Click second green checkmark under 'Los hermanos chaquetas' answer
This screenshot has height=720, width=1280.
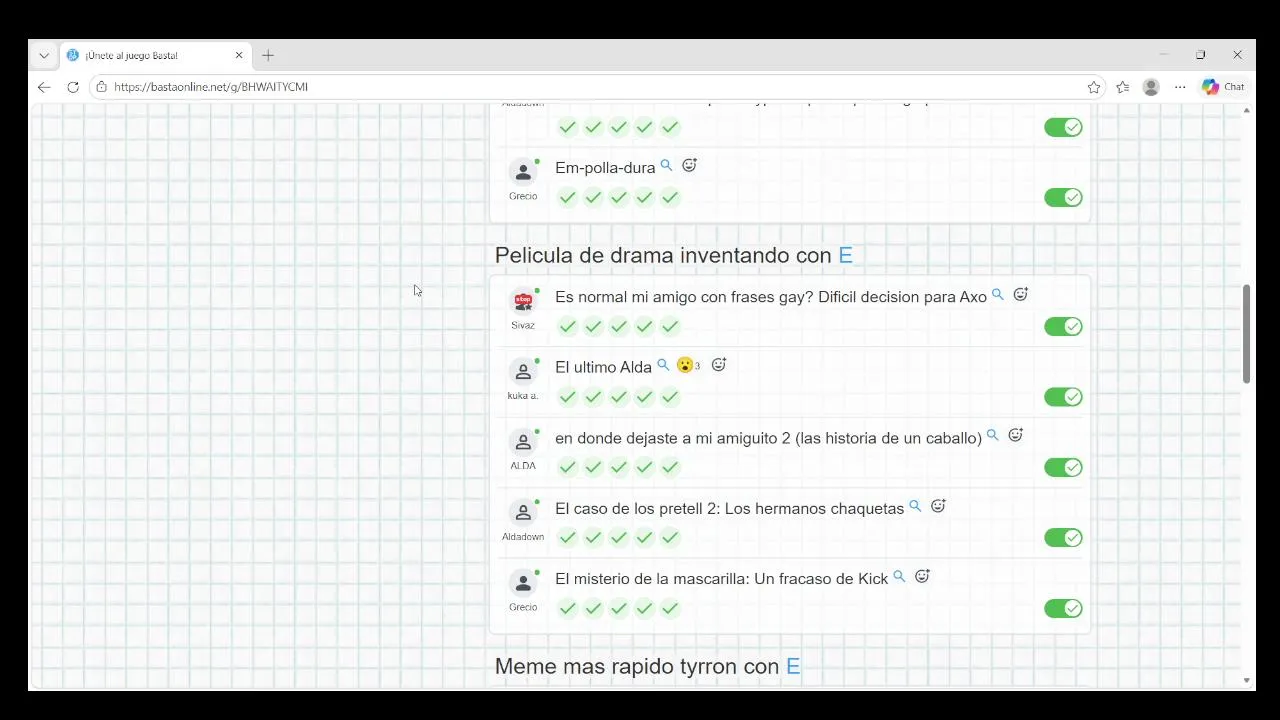point(593,538)
